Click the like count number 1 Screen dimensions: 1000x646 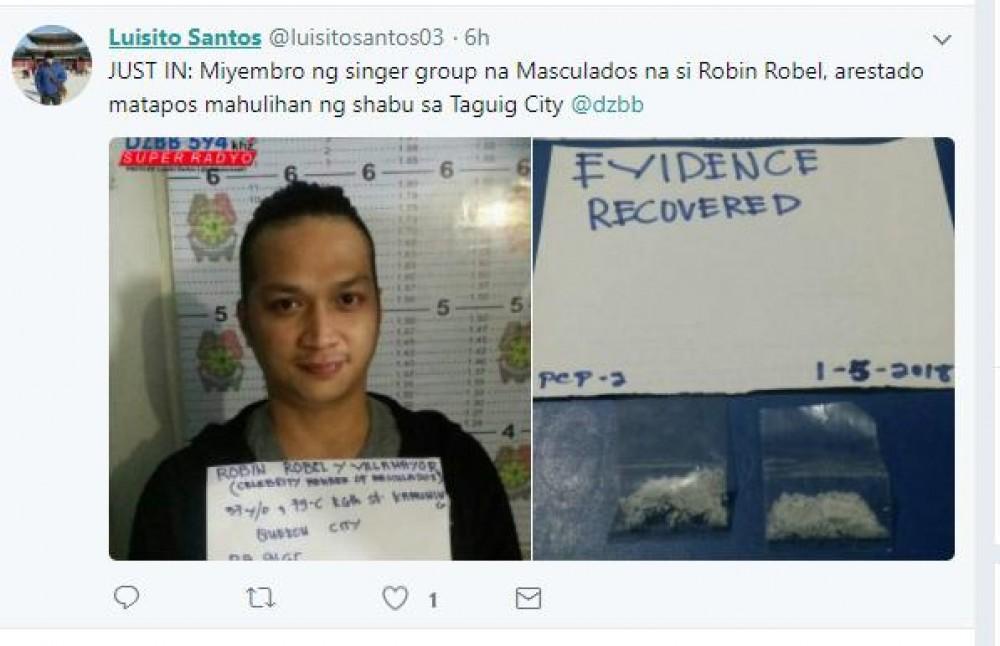[433, 600]
